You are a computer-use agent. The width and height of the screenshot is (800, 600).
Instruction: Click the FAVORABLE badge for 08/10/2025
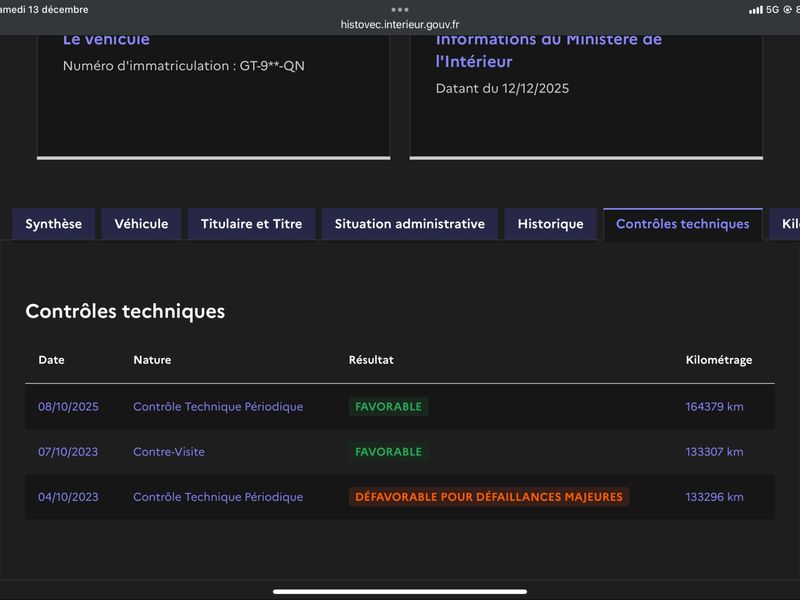pos(388,407)
